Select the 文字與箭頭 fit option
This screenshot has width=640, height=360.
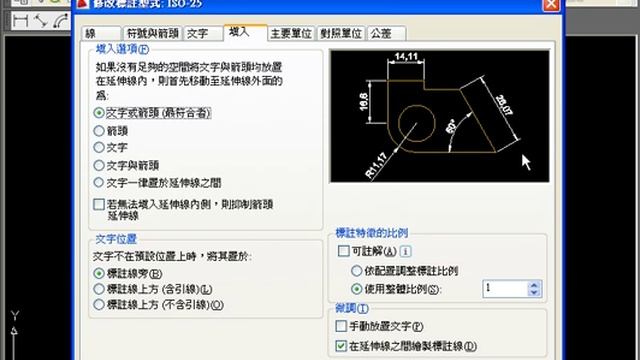[x=126, y=165]
